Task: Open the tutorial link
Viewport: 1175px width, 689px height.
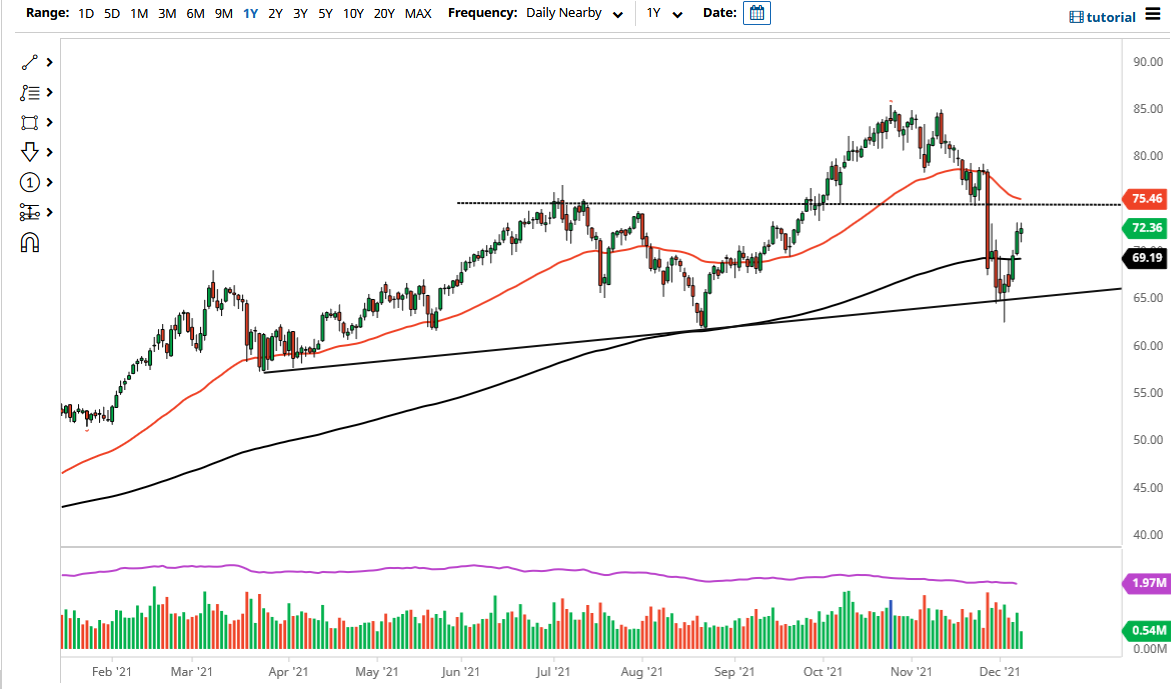Action: click(1101, 16)
